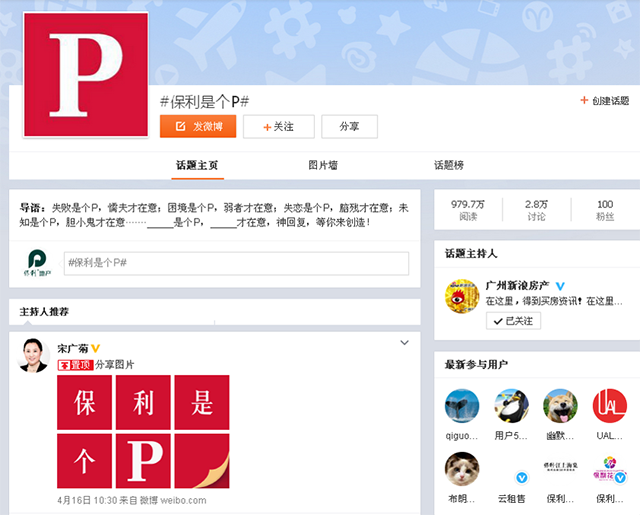Click the 保利地产 green avatar icon
Image resolution: width=640 pixels, height=515 pixels.
37,263
